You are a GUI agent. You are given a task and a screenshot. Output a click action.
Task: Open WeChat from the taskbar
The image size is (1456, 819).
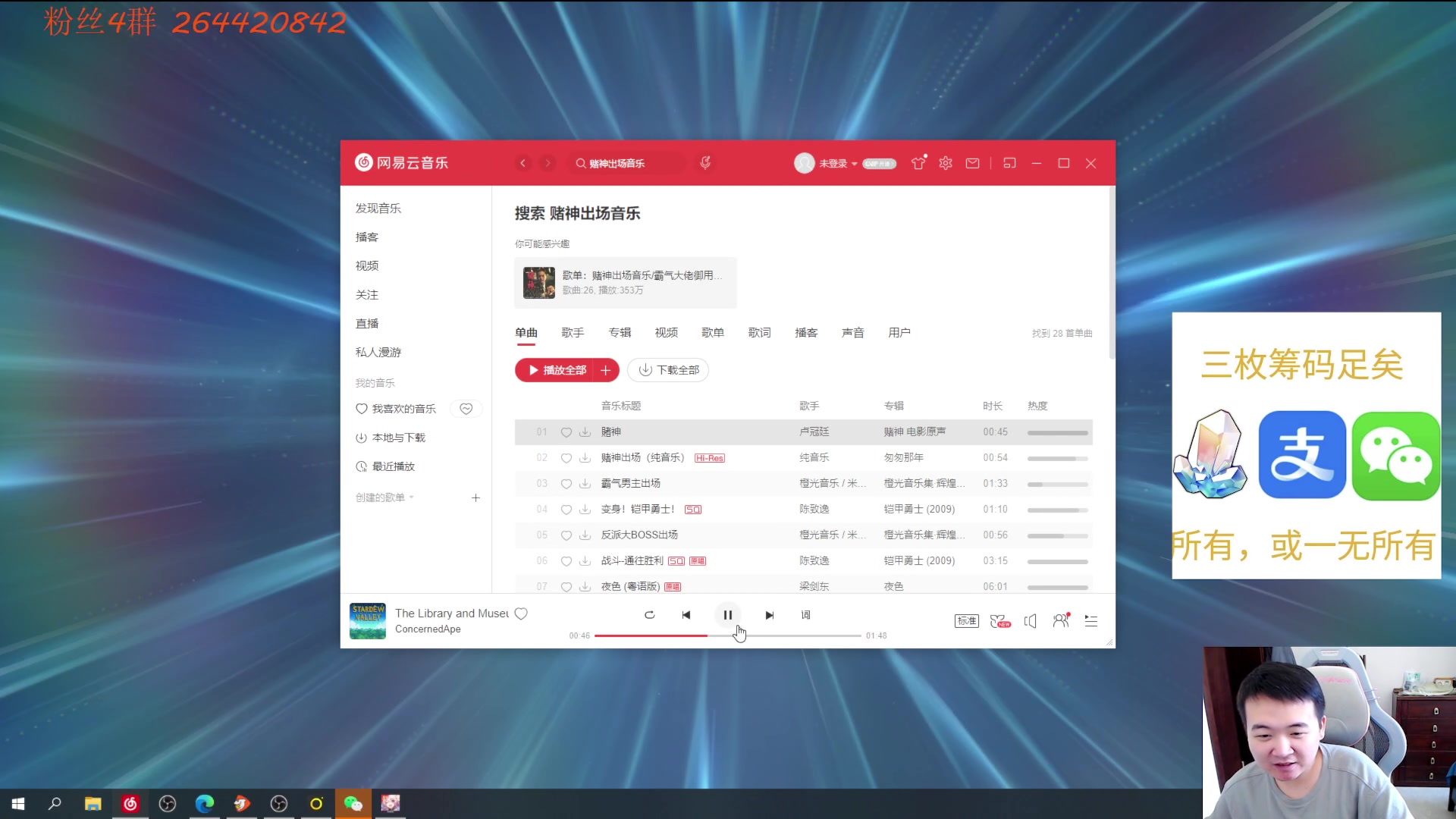353,804
